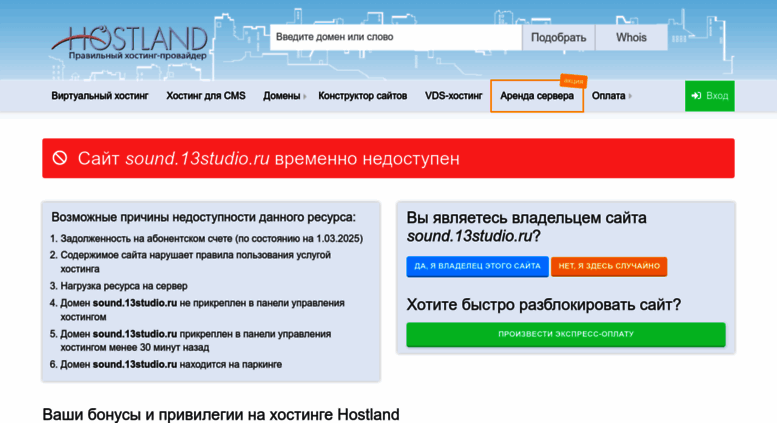
Task: Click Да, я владелец этого сайта button
Action: click(477, 266)
